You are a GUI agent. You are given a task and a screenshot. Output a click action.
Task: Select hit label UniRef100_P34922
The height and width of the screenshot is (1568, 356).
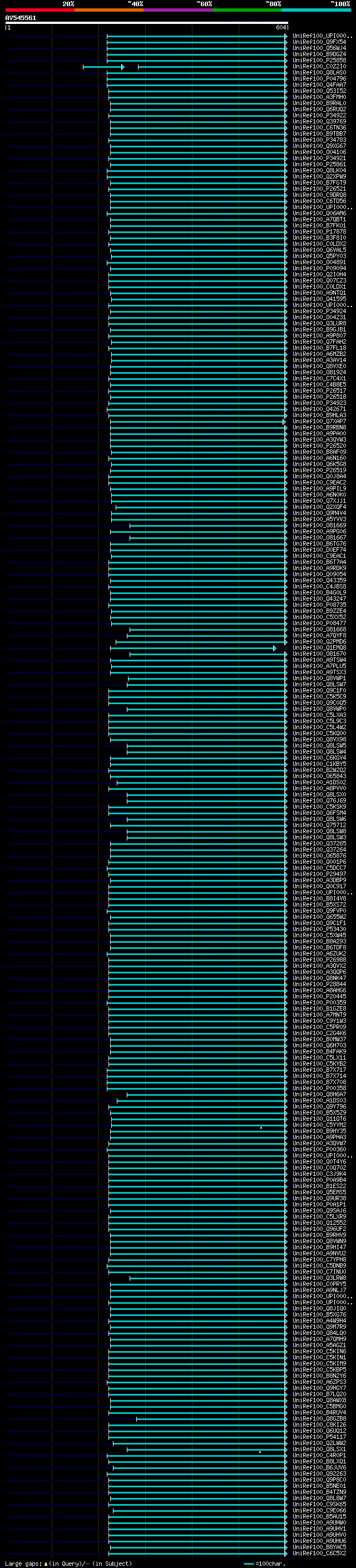tap(319, 115)
